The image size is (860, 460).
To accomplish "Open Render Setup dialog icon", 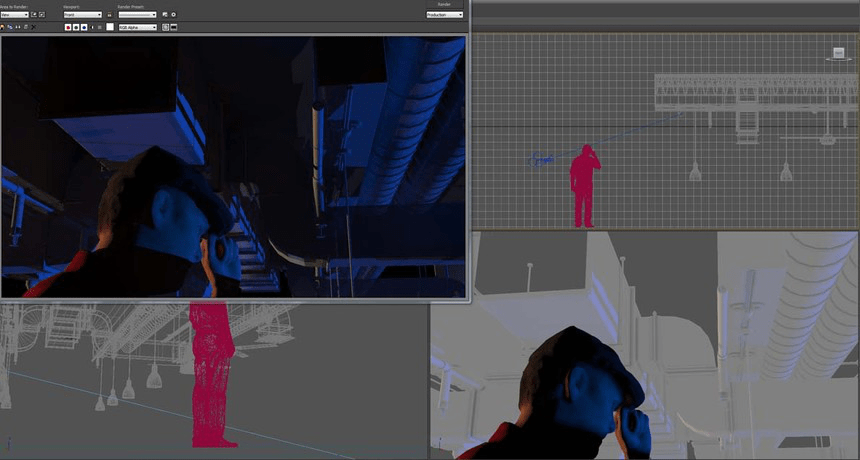I will point(165,15).
